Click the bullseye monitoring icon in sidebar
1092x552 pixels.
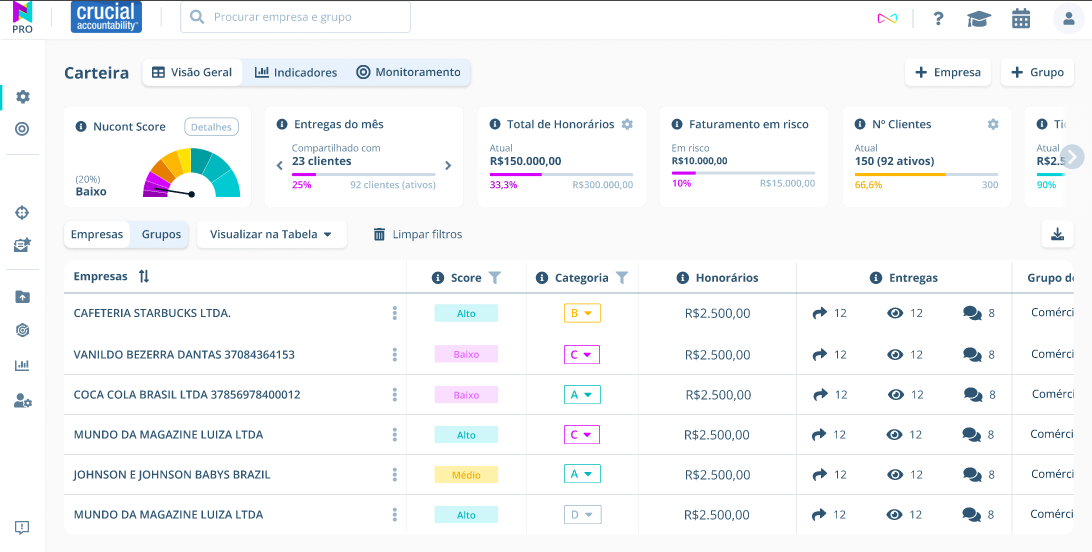22,129
